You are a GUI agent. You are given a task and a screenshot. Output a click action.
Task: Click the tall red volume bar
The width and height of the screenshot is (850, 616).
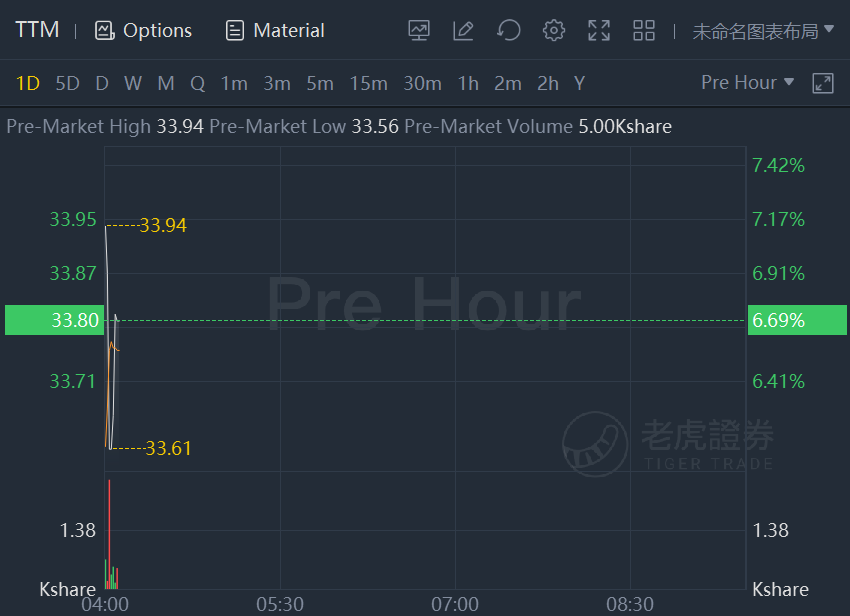[109, 534]
